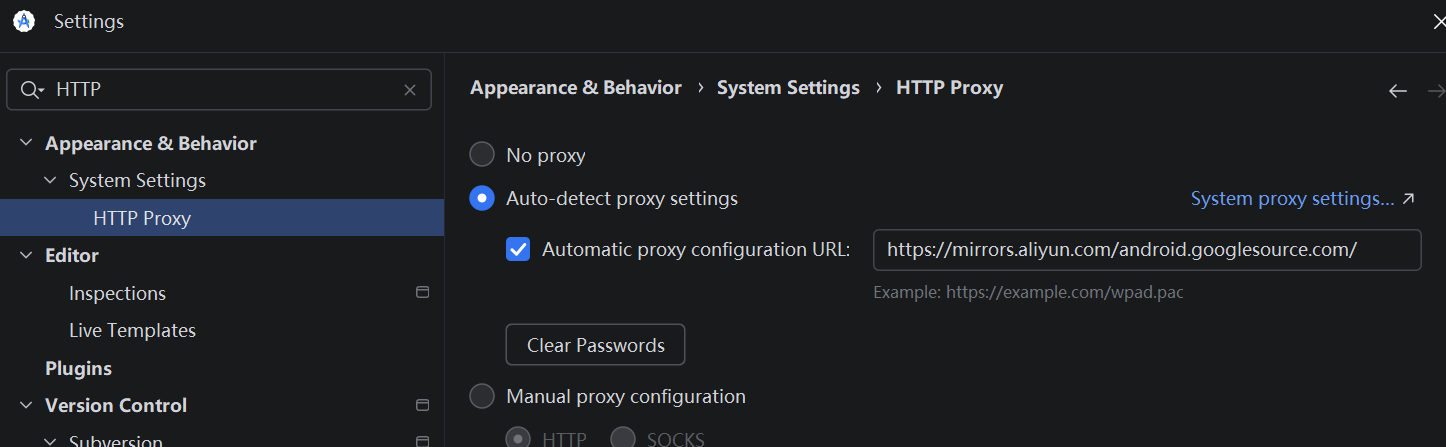Focus the settings search field
The image size is (1446, 447).
[x=219, y=90]
